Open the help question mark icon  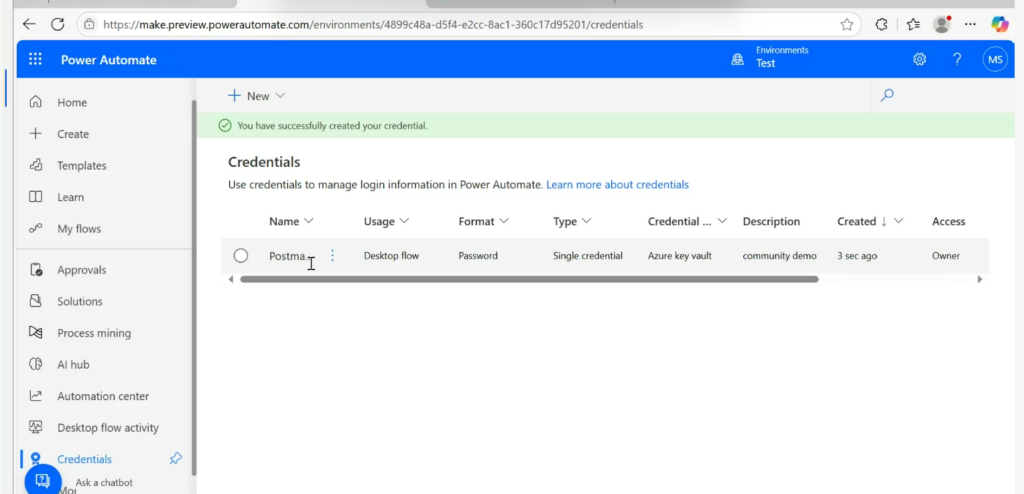pos(957,59)
